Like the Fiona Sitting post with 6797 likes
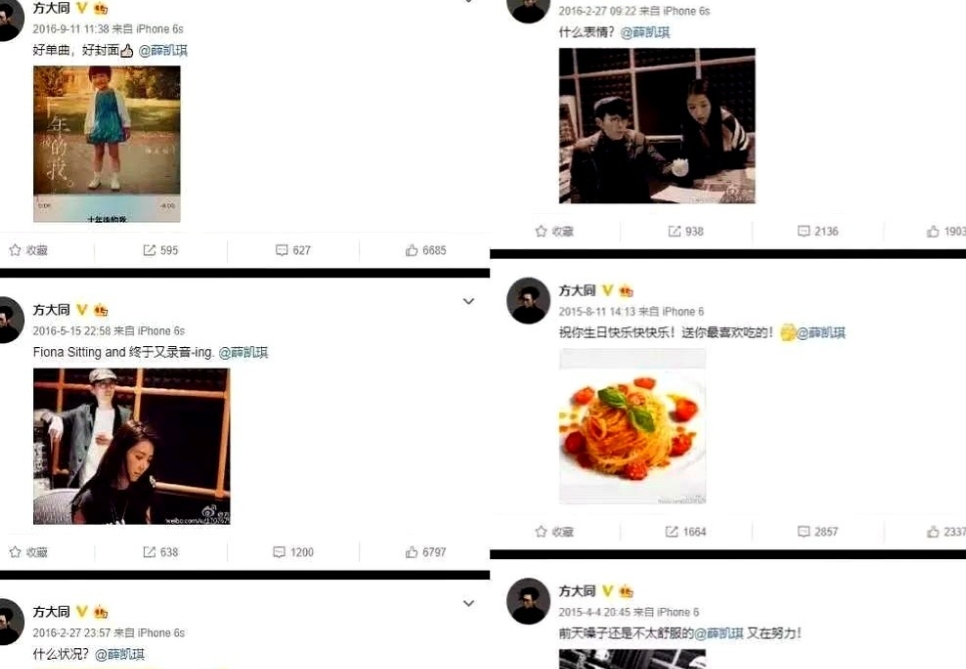 (x=426, y=552)
